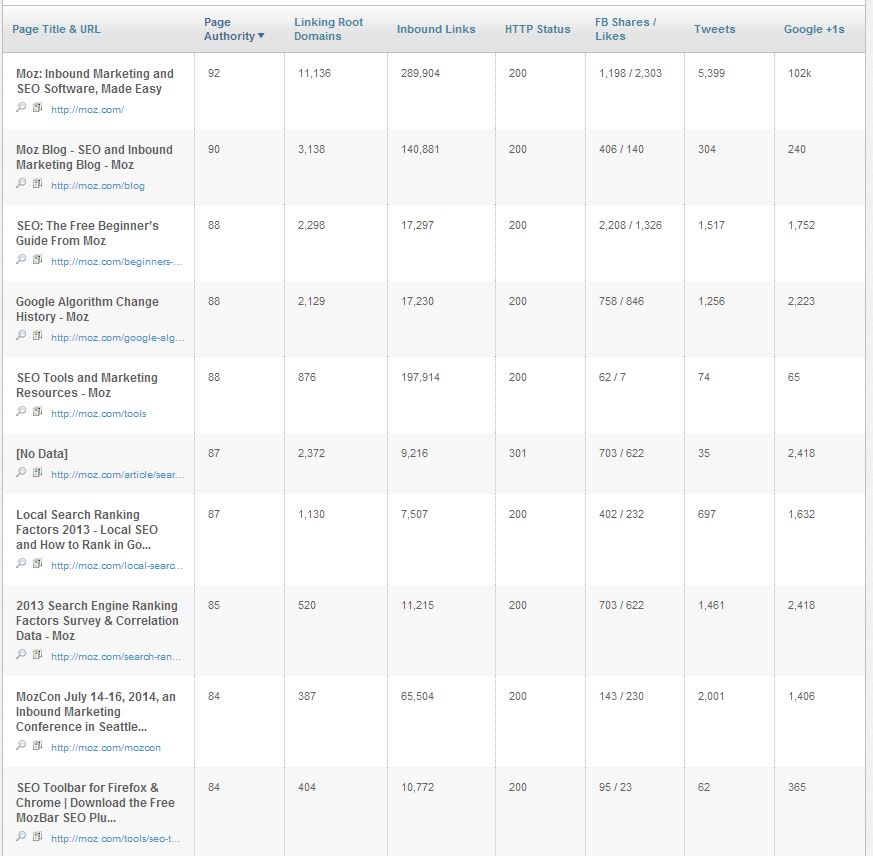This screenshot has width=873, height=856.
Task: Click page icon beside moz.com/blog URL
Action: coord(37,183)
